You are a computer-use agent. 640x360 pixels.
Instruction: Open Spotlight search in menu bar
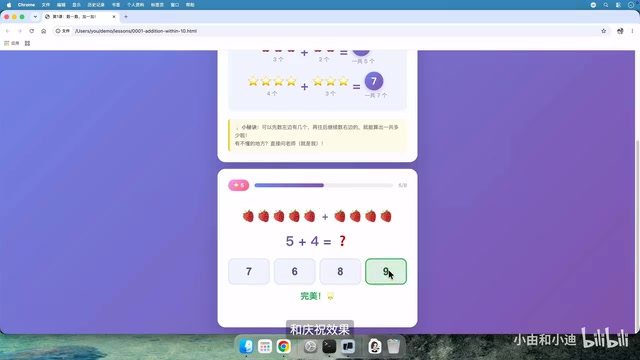point(606,5)
